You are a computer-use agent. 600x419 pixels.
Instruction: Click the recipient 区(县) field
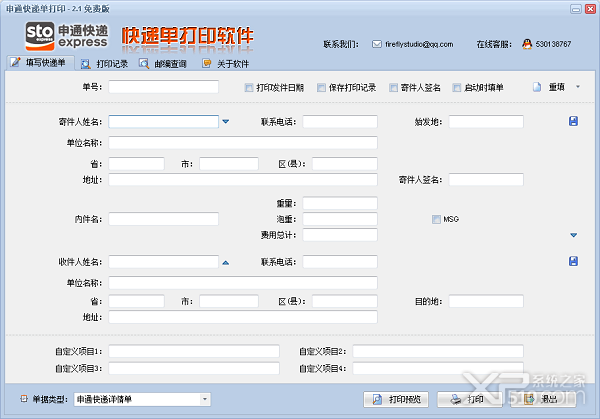(x=345, y=301)
